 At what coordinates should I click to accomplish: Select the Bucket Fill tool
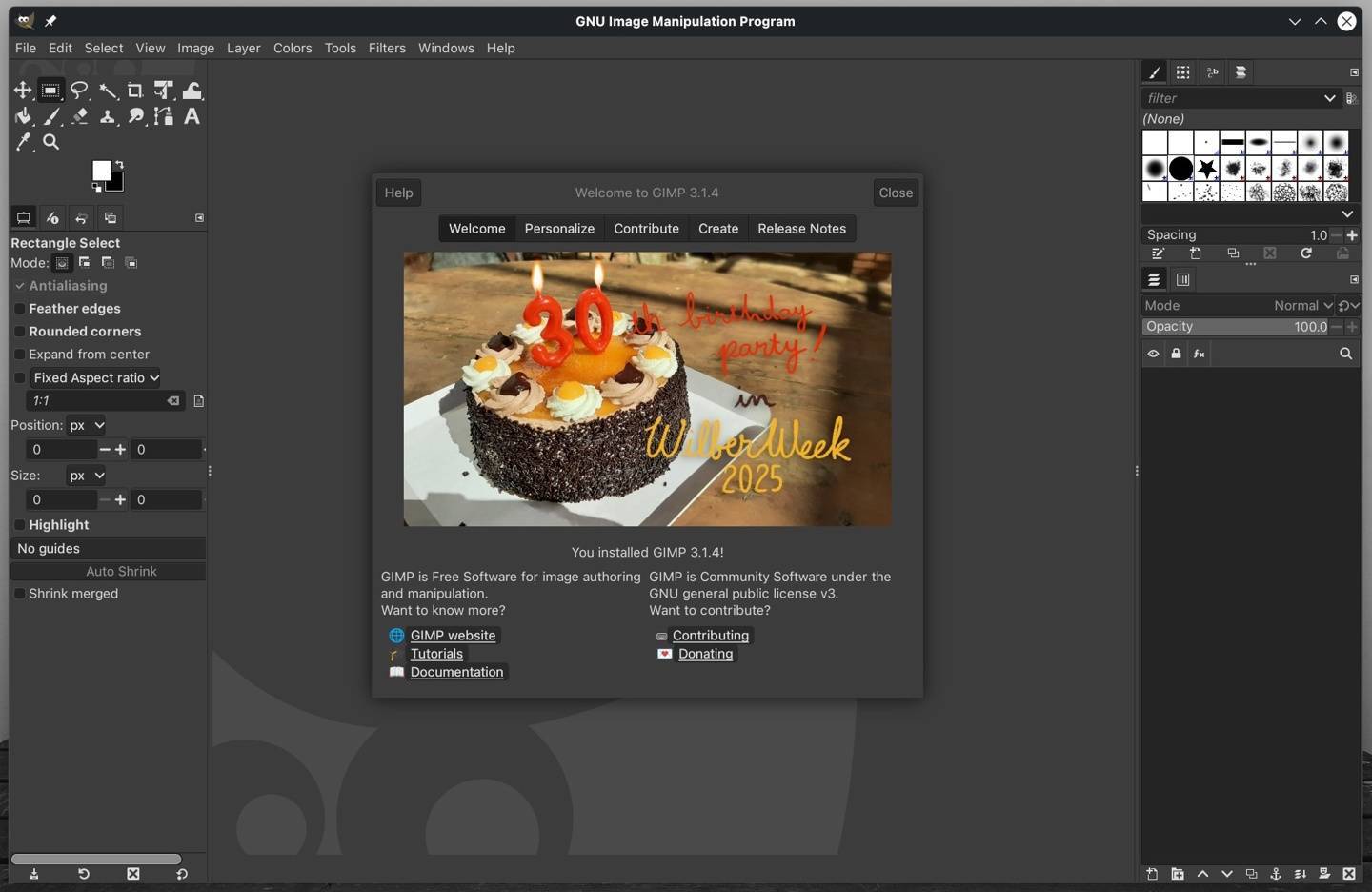point(23,116)
